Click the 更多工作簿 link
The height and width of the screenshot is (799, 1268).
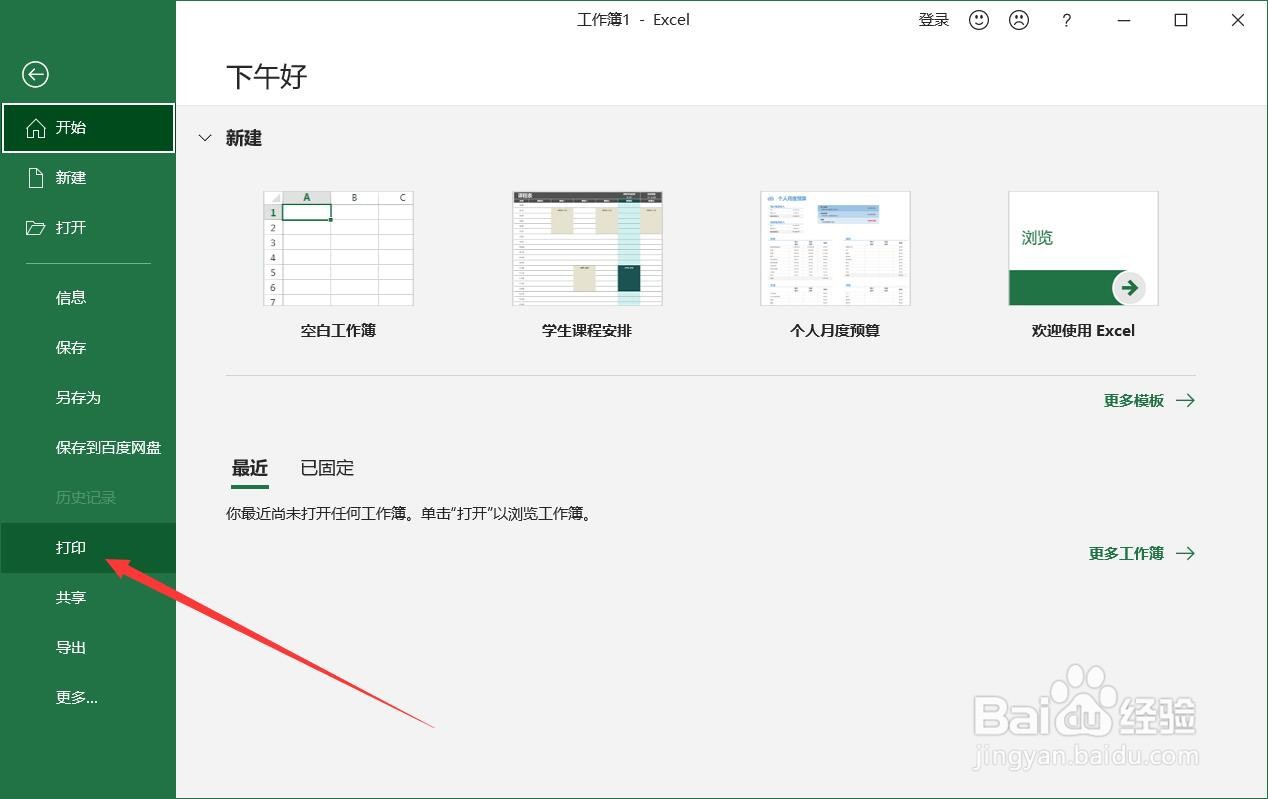pos(1141,553)
